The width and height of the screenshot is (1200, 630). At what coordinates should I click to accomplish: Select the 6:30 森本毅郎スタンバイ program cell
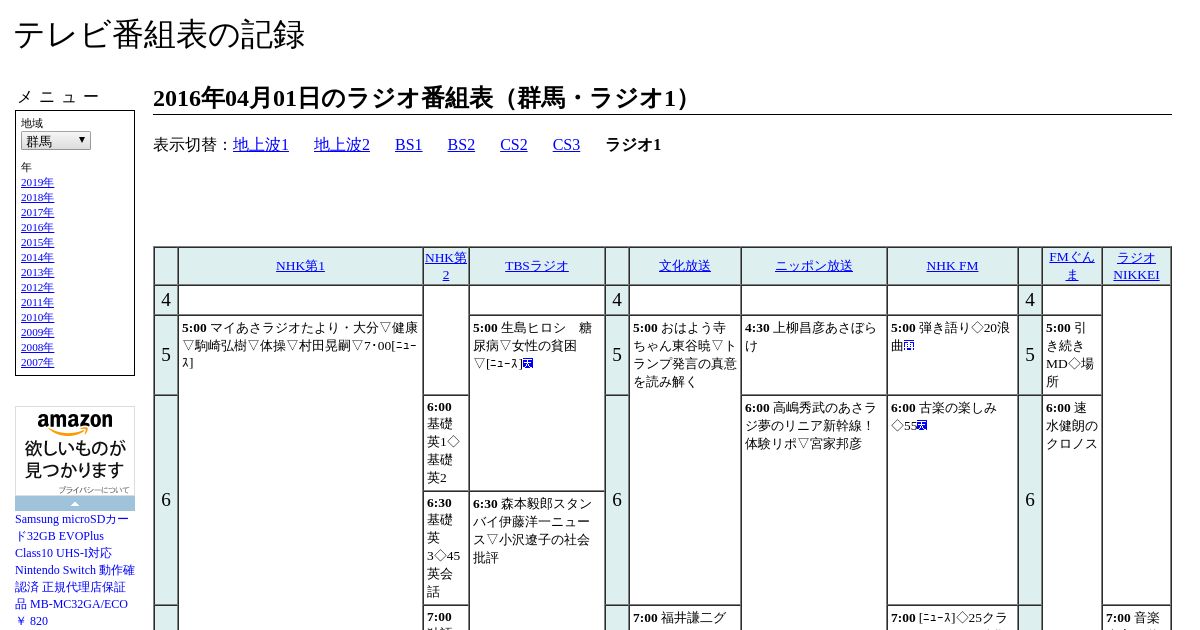tap(537, 560)
